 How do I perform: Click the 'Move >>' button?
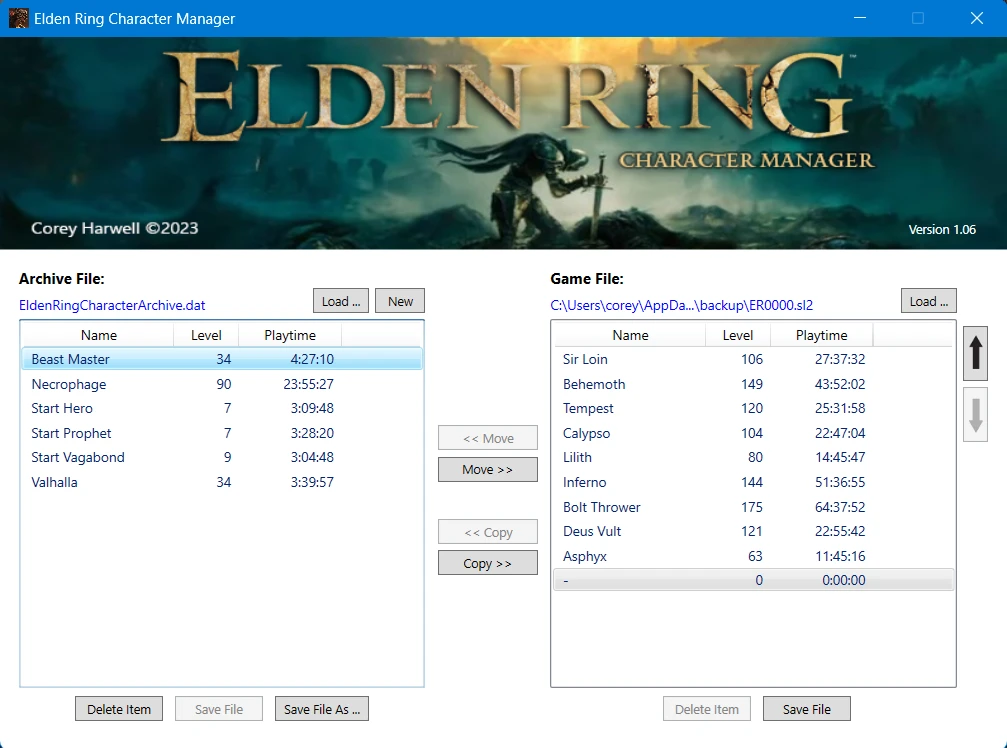[x=487, y=469]
